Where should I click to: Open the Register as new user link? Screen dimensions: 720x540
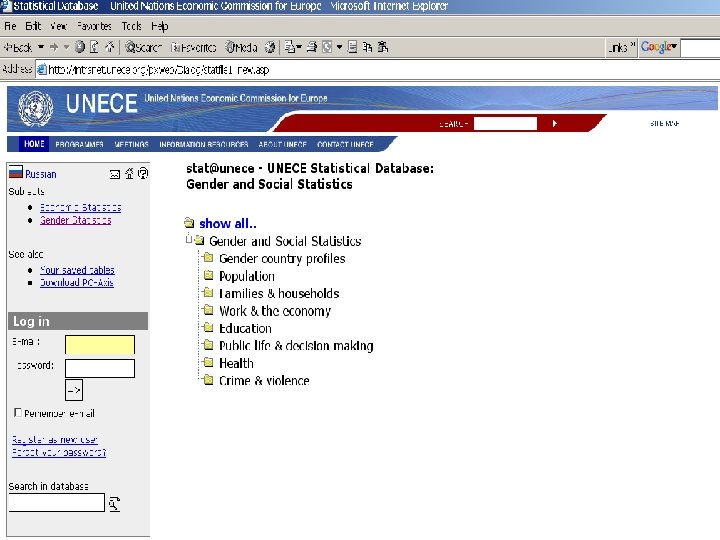55,439
